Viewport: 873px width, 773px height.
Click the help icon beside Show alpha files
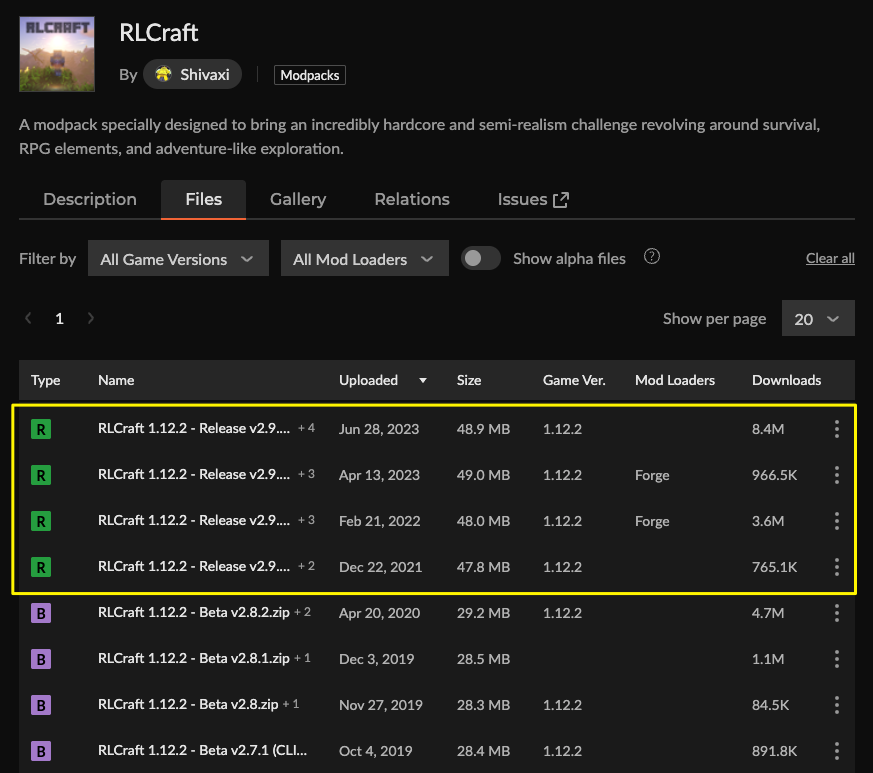651,257
